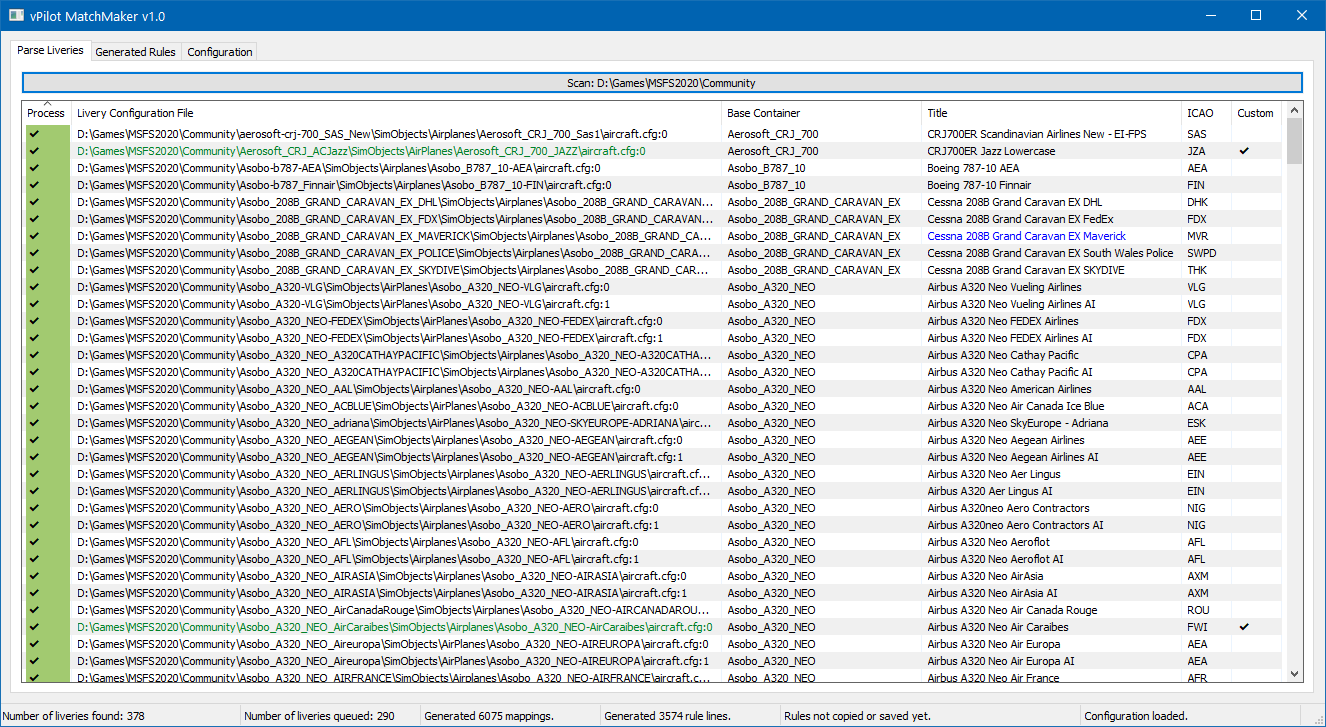Viewport: 1326px width, 727px height.
Task: Switch to the Generated Rules tab
Action: (x=135, y=52)
